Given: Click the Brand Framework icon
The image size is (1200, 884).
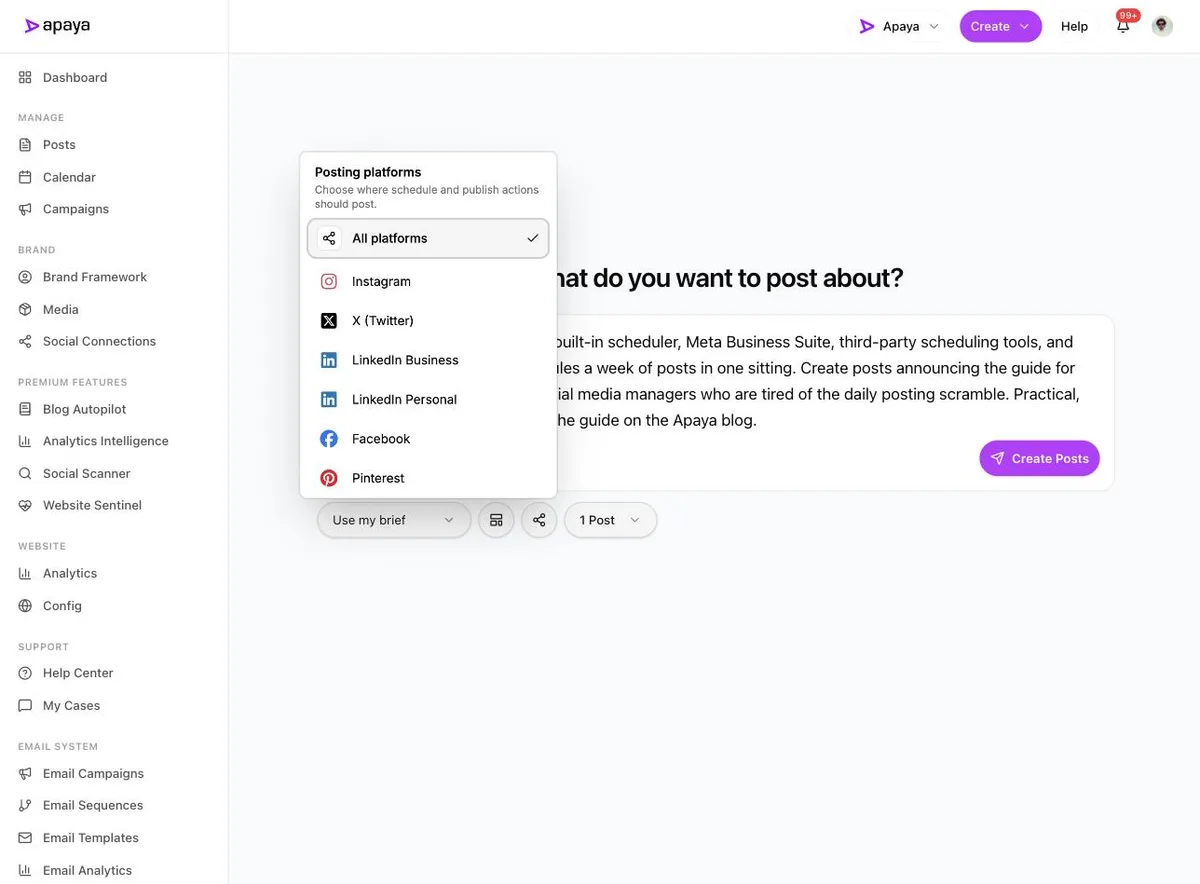Looking at the screenshot, I should pyautogui.click(x=25, y=277).
